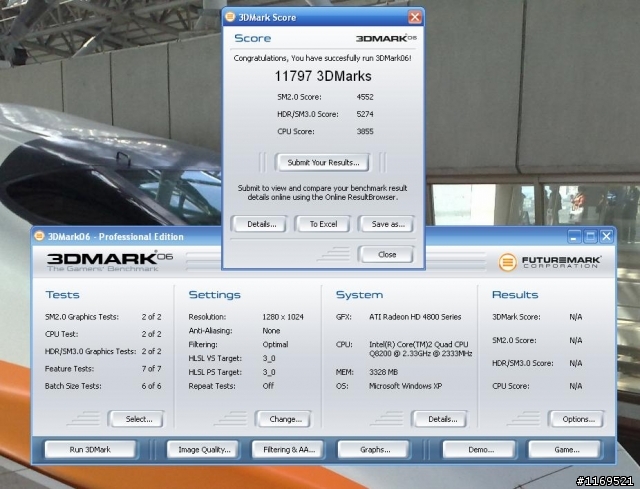This screenshot has height=489, width=640.
Task: Select HDR/SM3.0 Score value 5274
Action: coord(365,114)
